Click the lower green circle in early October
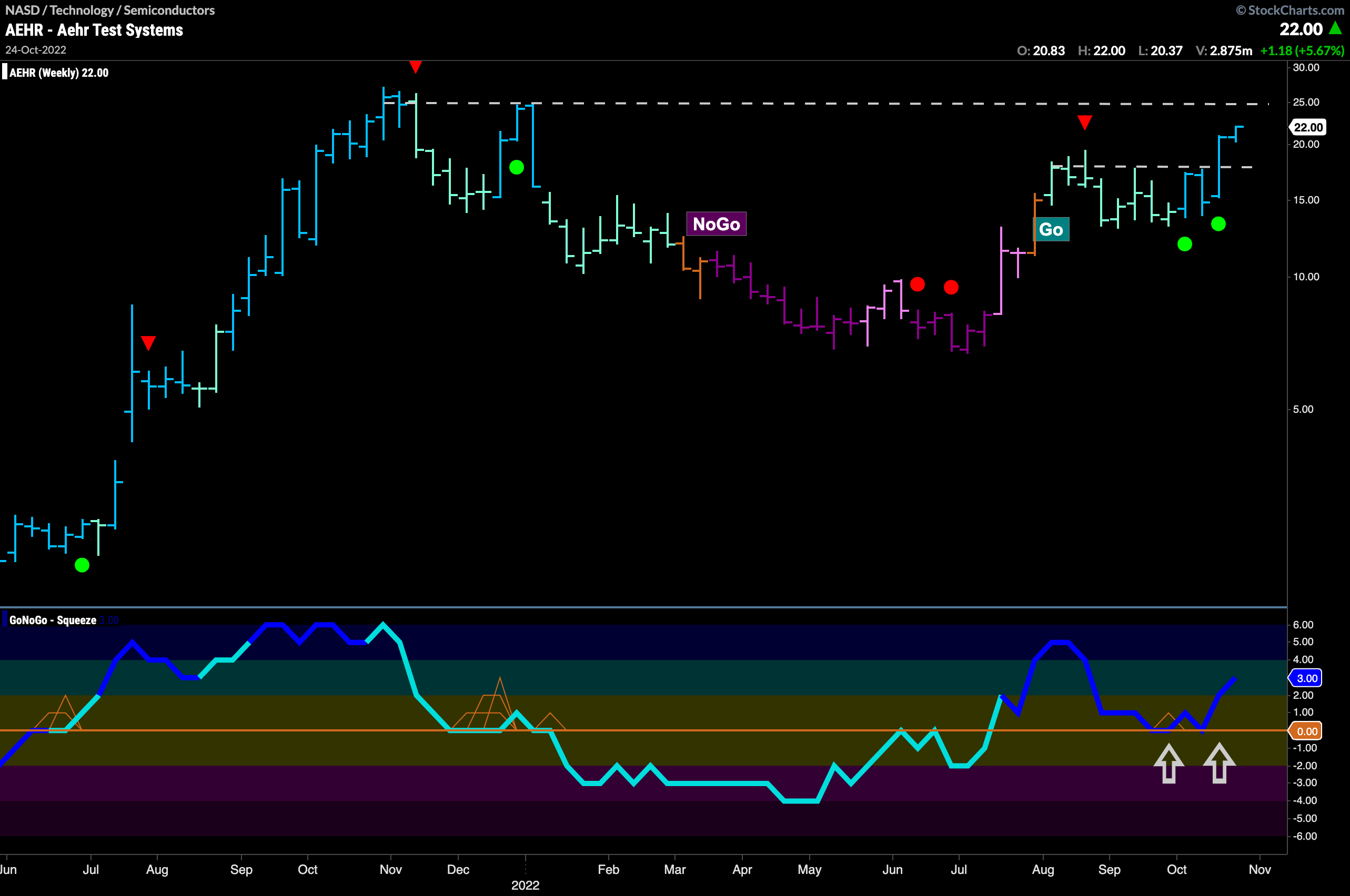The width and height of the screenshot is (1350, 896). pos(1185,244)
